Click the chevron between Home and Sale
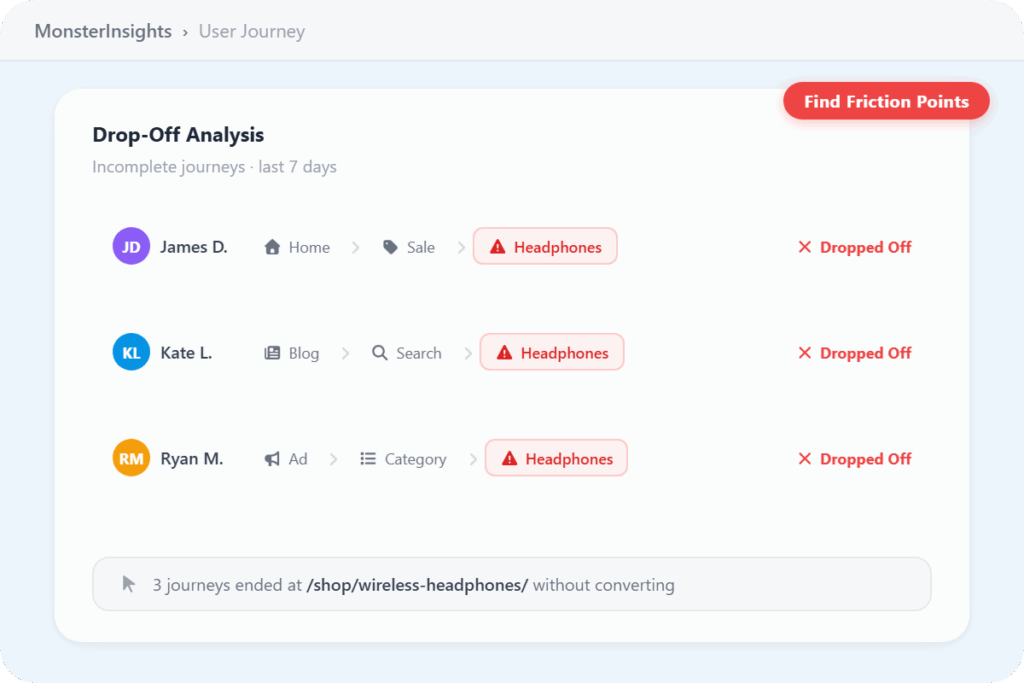Screen dimensions: 1024x683 click(x=355, y=247)
